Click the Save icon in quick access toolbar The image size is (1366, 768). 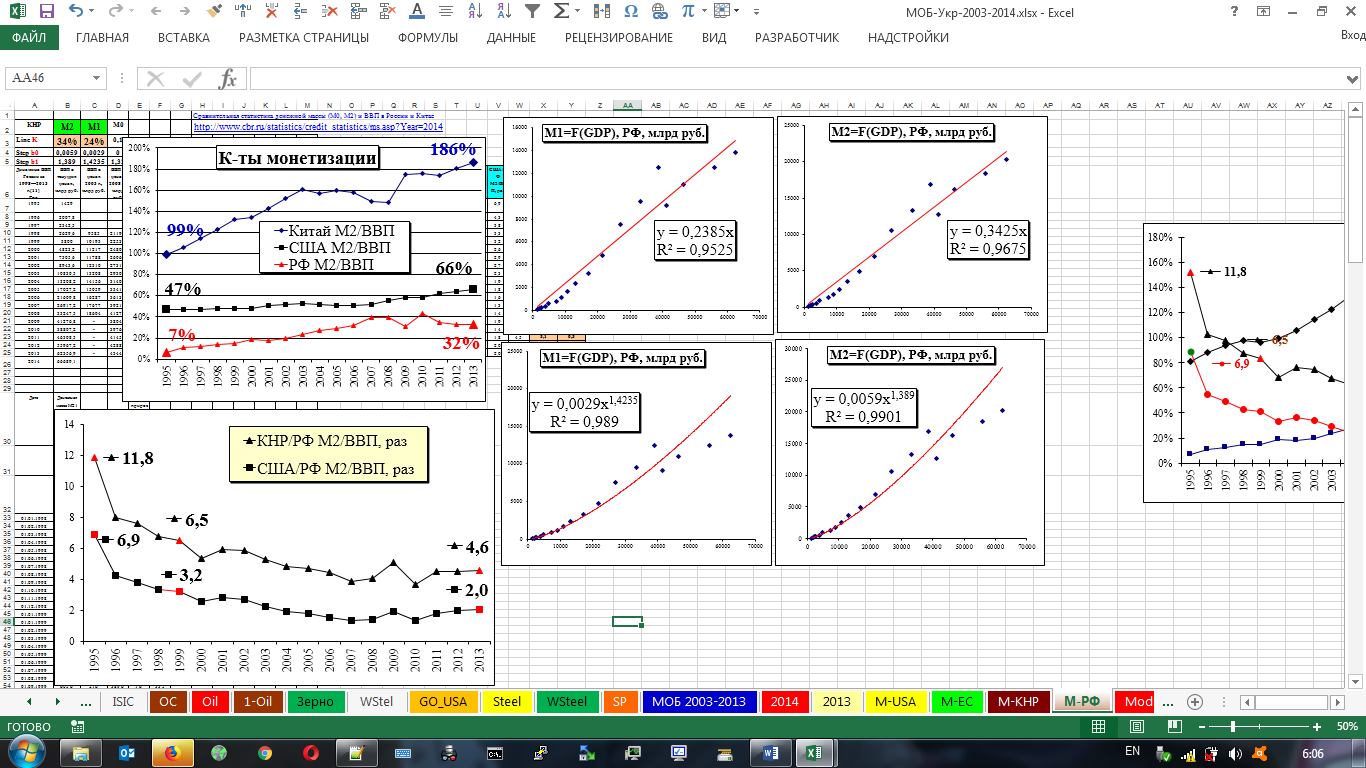tap(44, 12)
